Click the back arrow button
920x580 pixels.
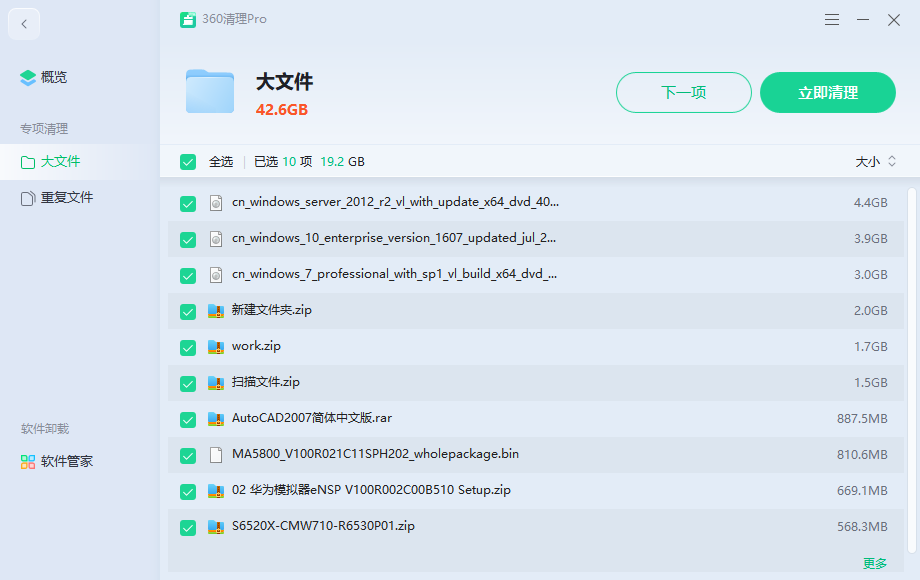(x=24, y=24)
